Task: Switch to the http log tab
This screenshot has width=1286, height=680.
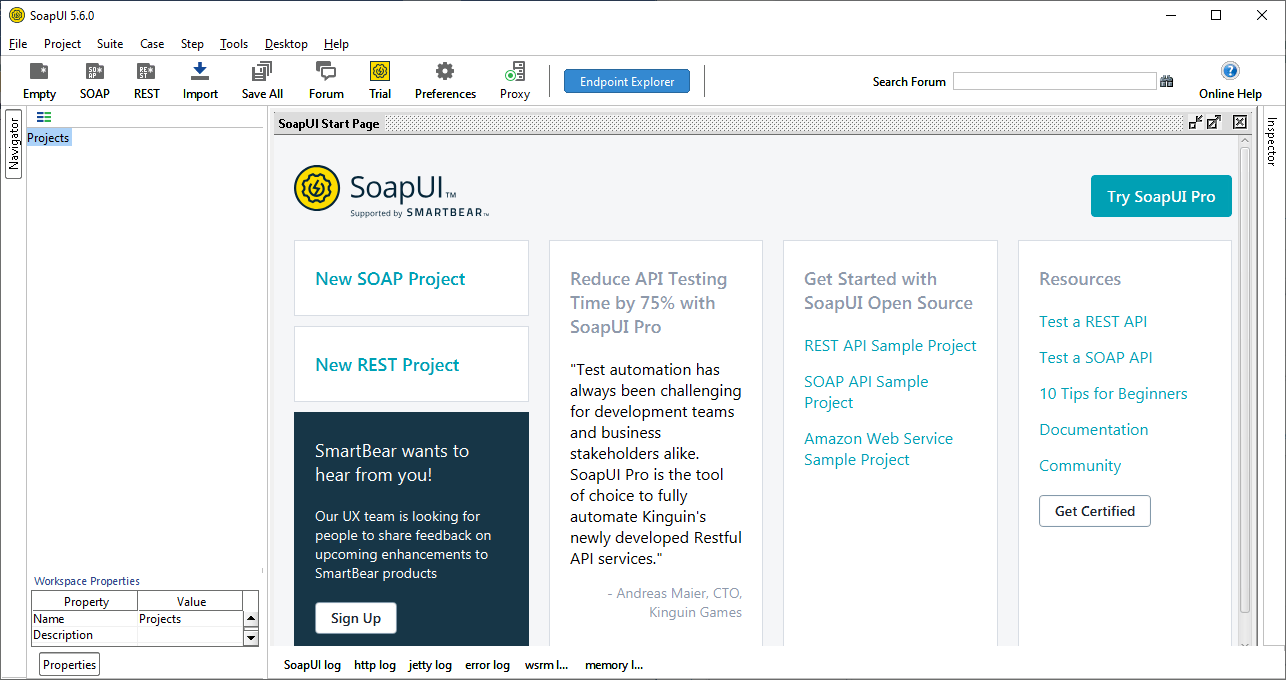Action: [375, 665]
